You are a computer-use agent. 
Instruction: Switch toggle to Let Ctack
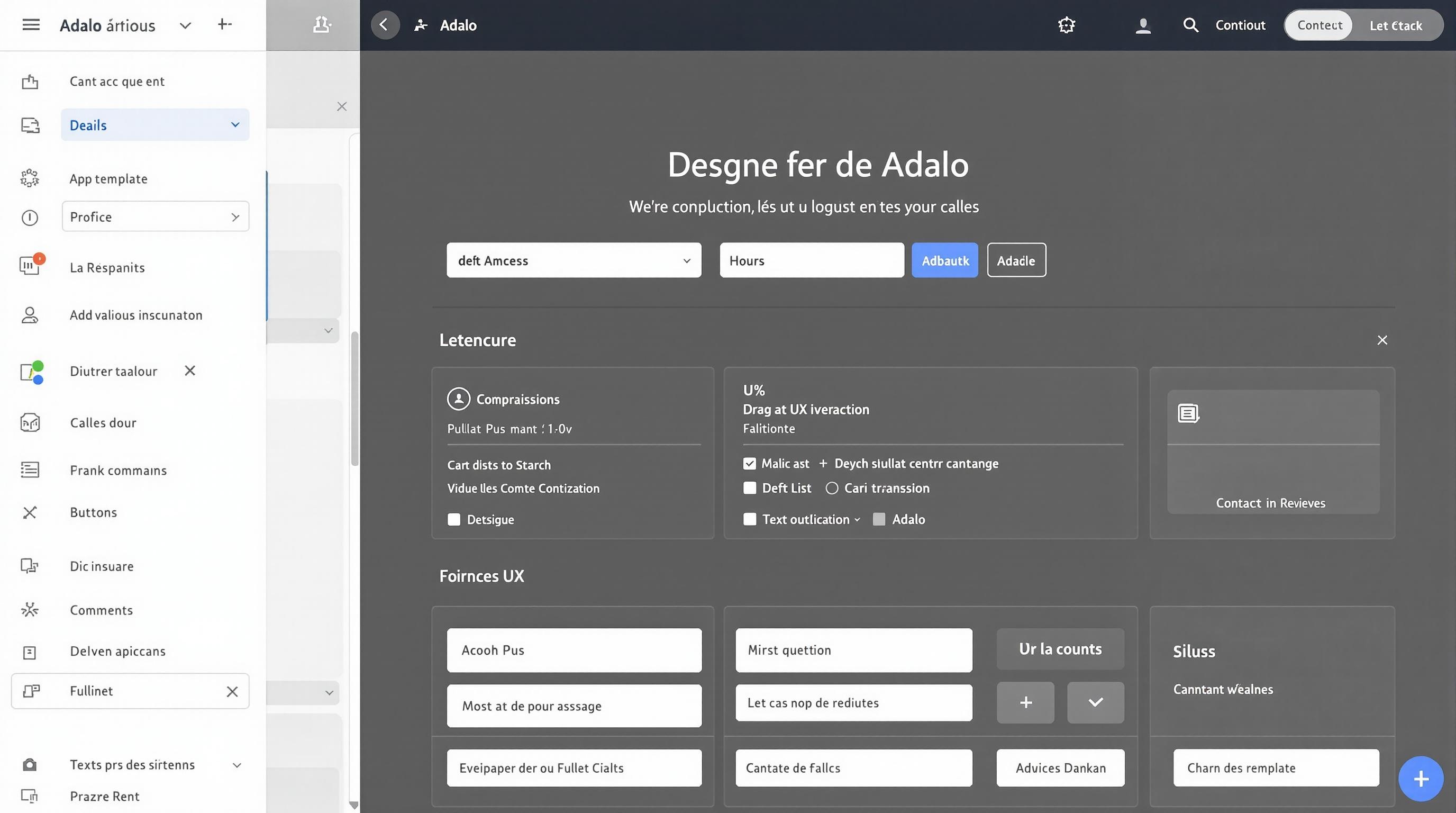(1396, 25)
